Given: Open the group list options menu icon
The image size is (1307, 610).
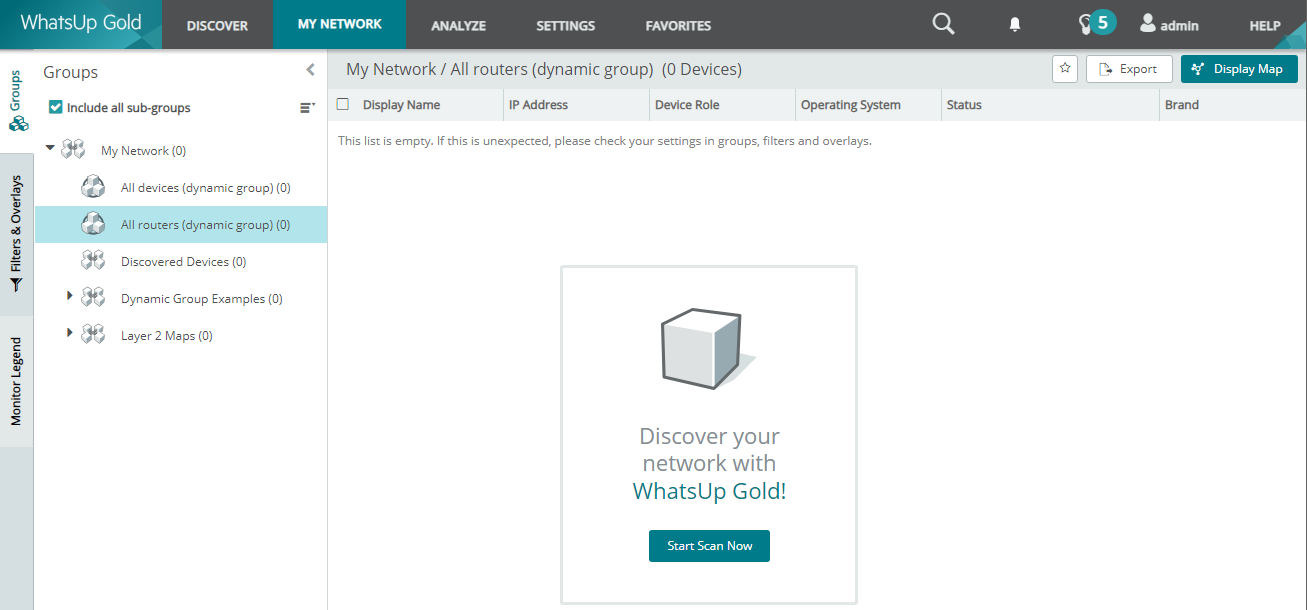Looking at the screenshot, I should coord(307,108).
